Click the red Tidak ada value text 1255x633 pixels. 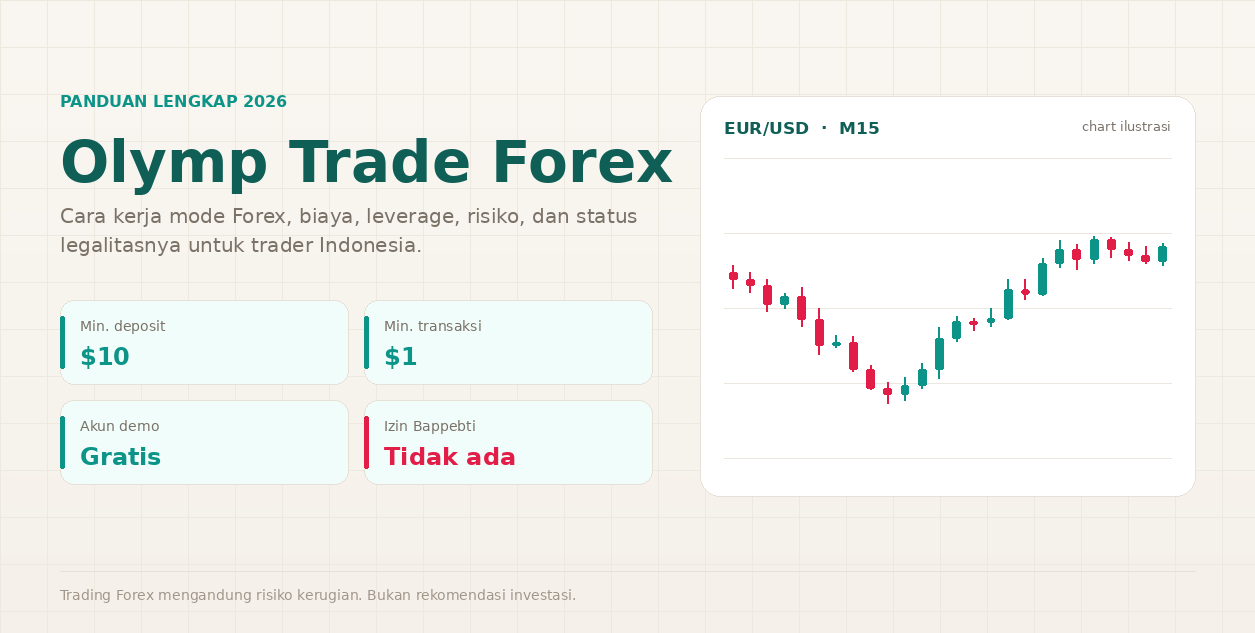[x=450, y=457]
